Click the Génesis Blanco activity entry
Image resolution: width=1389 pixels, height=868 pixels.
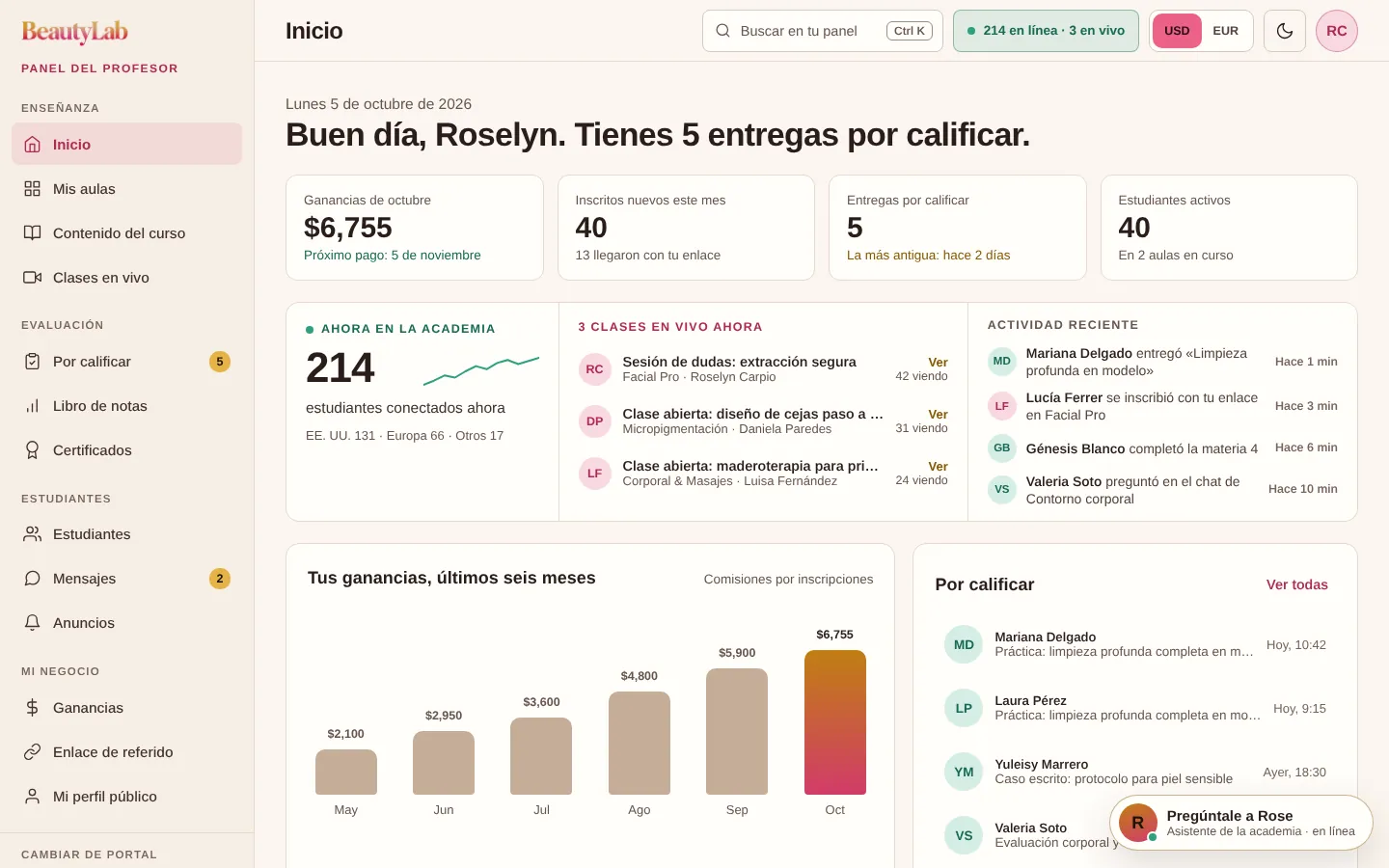coord(1163,448)
